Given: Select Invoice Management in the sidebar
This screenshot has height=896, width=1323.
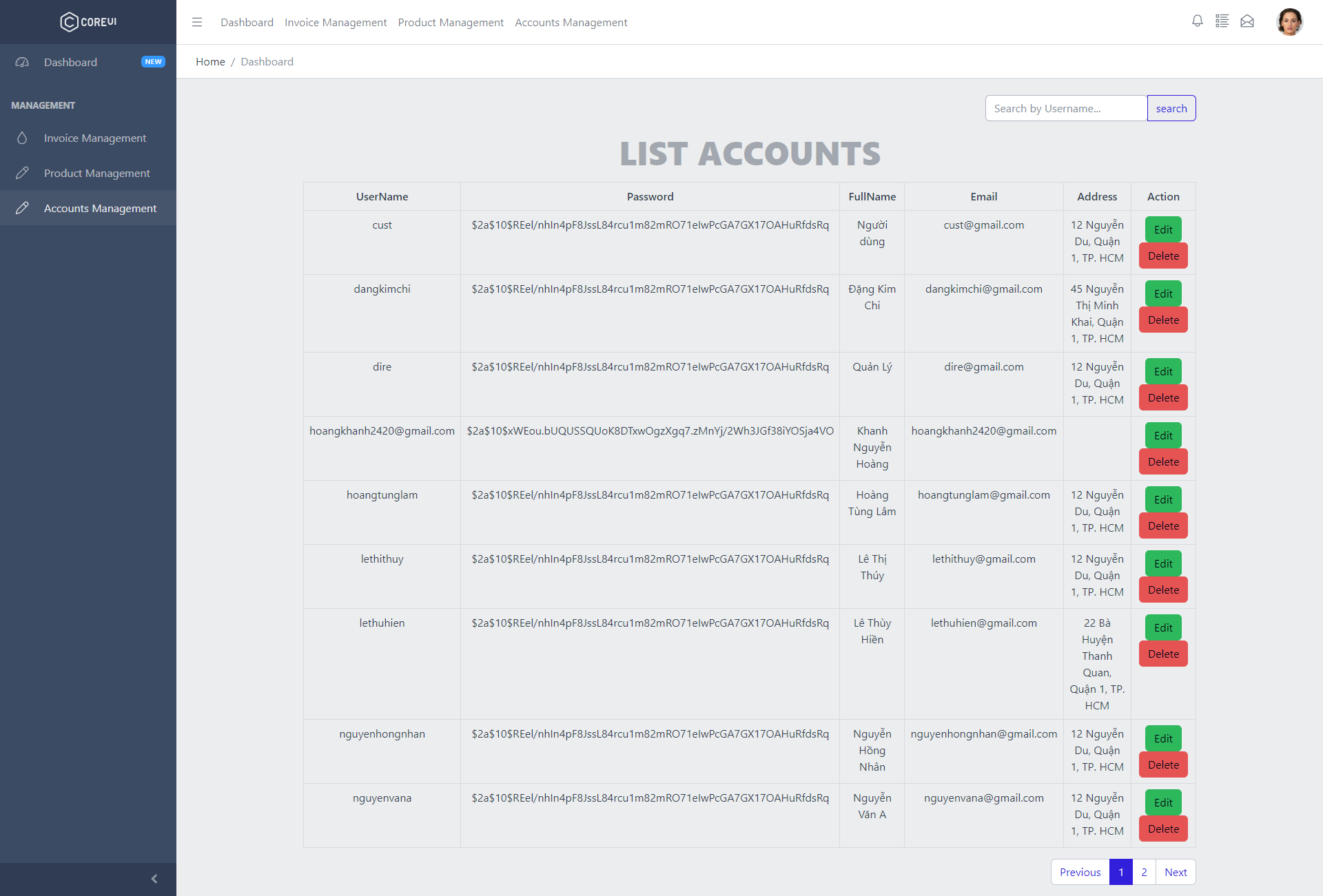Looking at the screenshot, I should coord(88,138).
